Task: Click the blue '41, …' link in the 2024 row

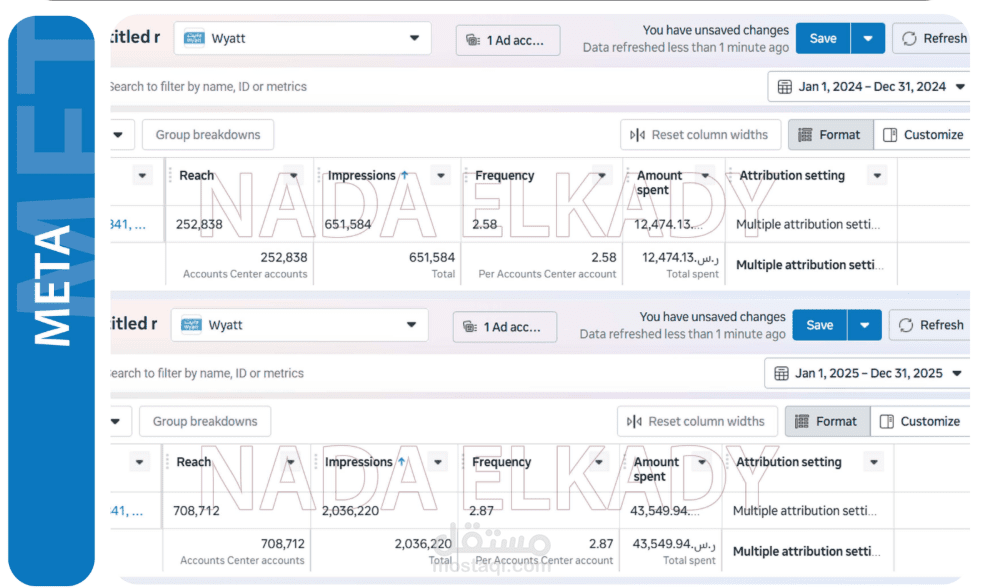Action: click(128, 224)
